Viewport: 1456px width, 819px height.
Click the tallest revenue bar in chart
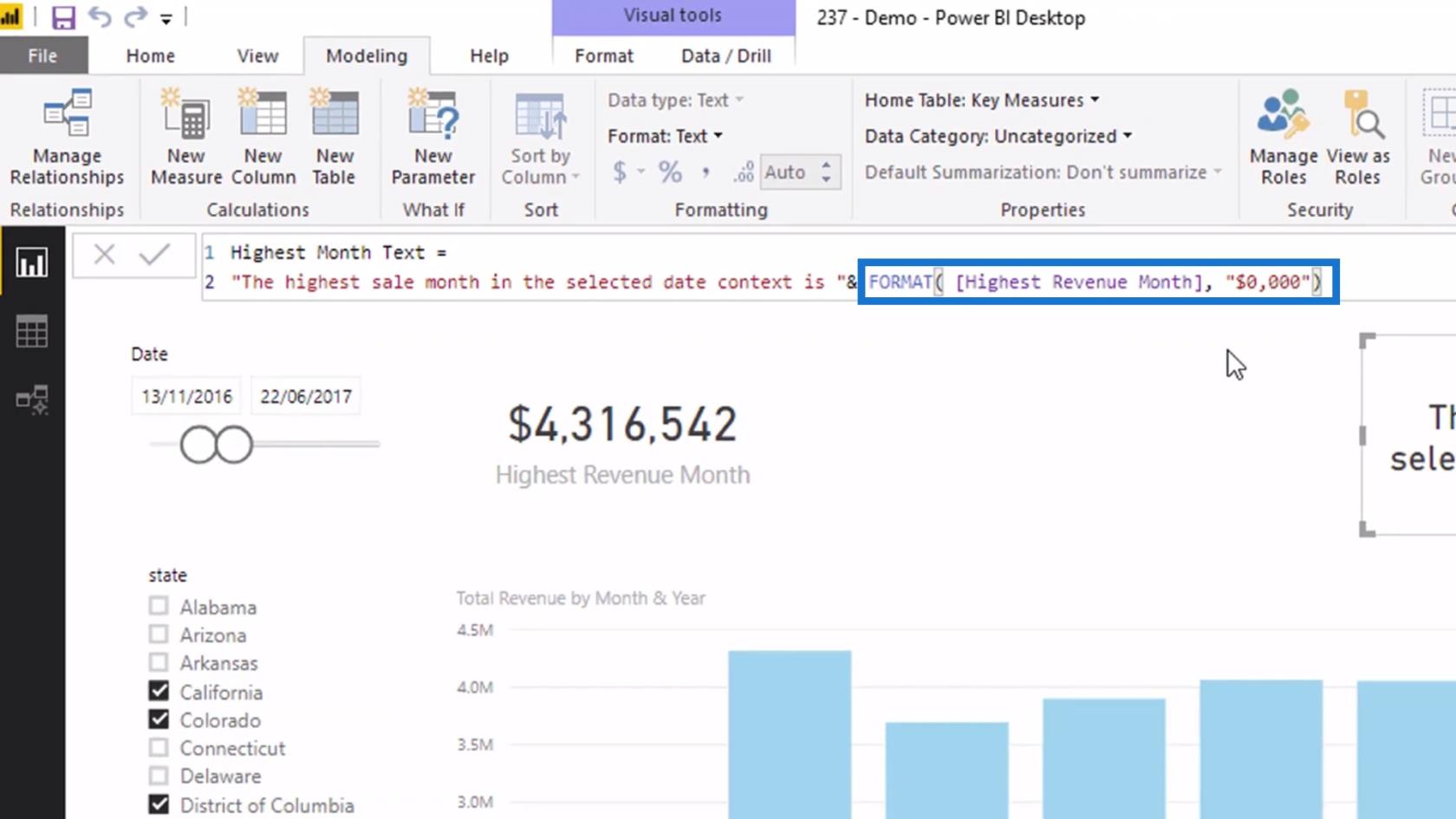[x=790, y=734]
